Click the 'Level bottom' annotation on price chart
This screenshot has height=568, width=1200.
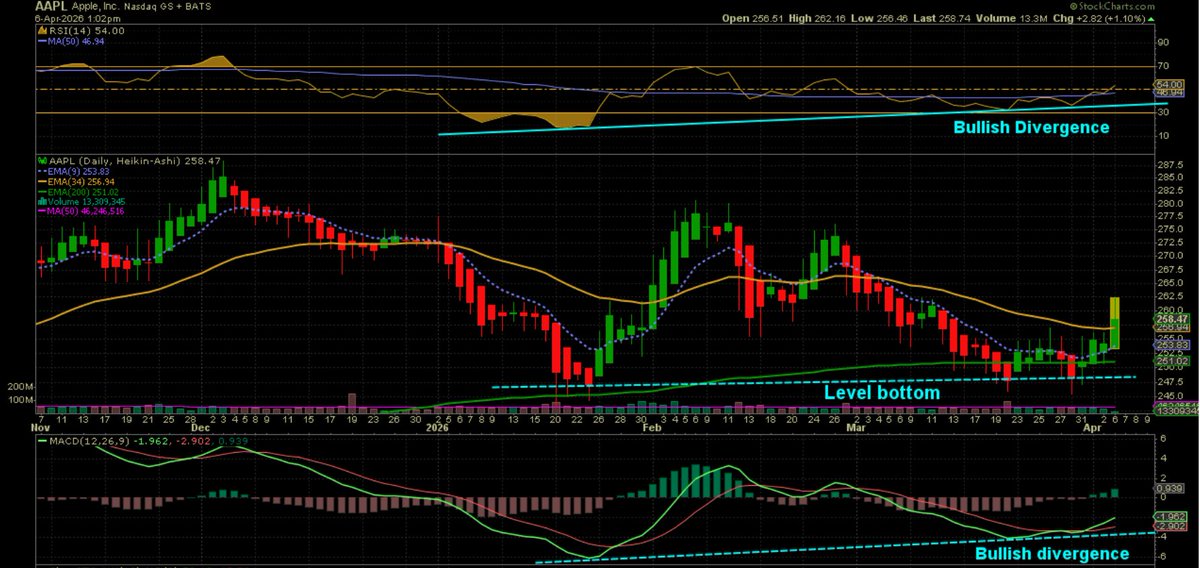[881, 393]
